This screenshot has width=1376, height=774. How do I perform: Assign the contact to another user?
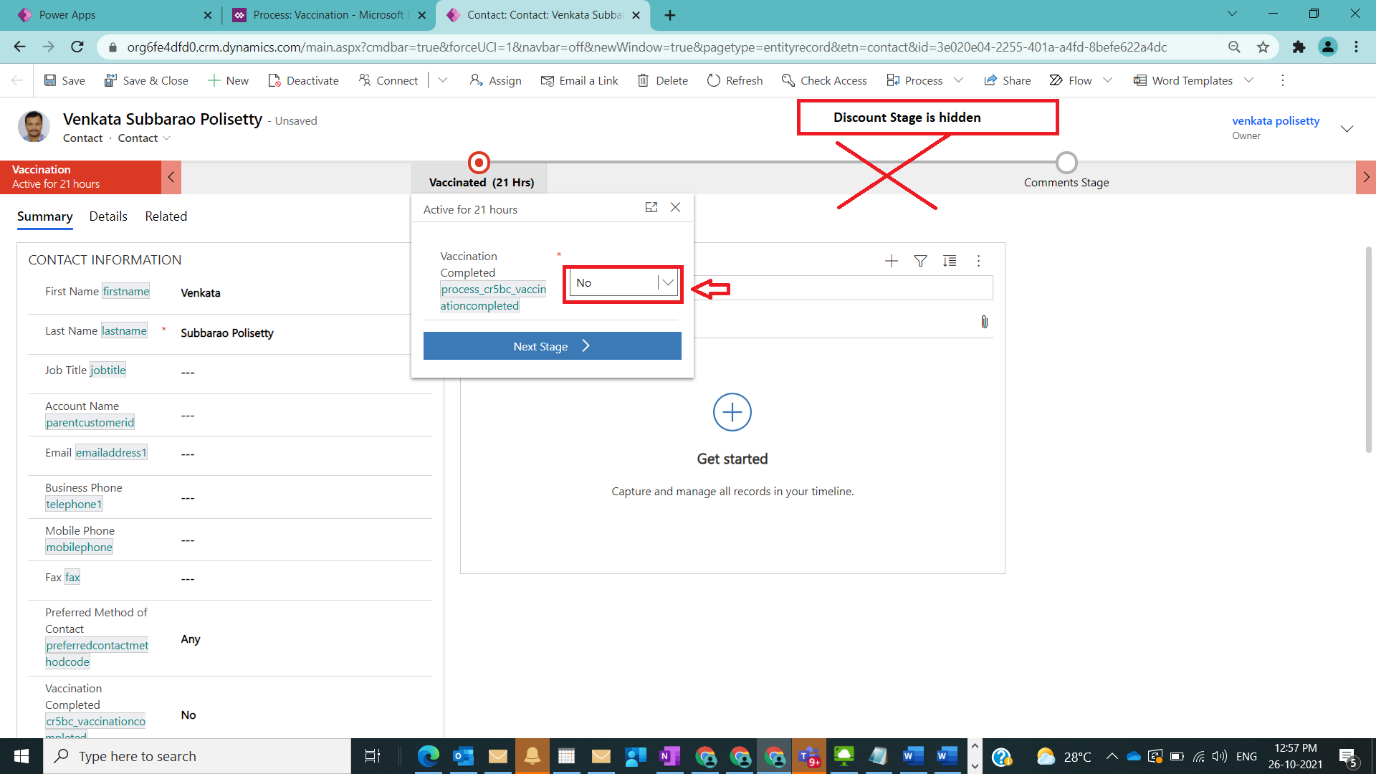(x=494, y=80)
